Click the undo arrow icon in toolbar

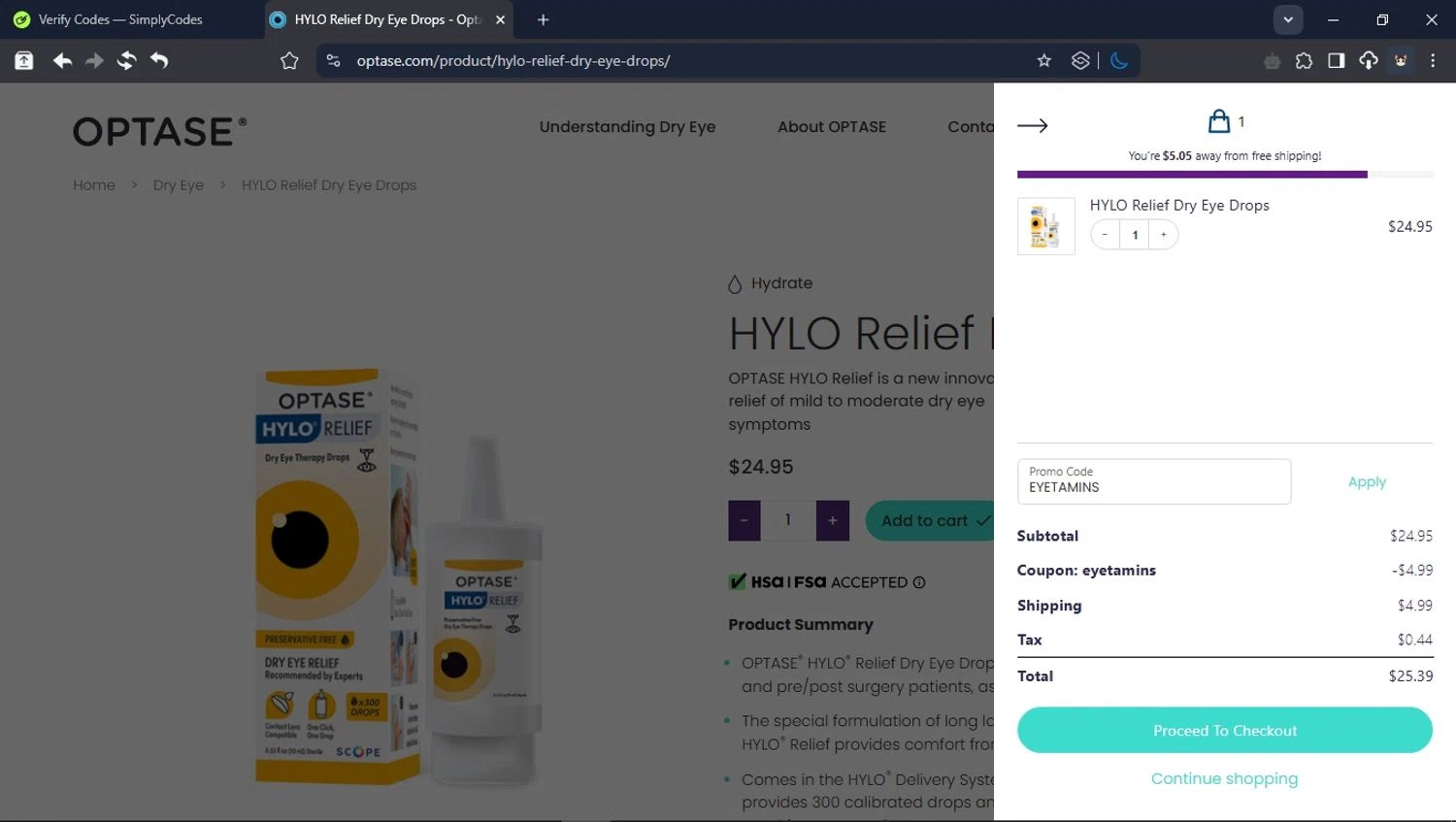pos(159,61)
